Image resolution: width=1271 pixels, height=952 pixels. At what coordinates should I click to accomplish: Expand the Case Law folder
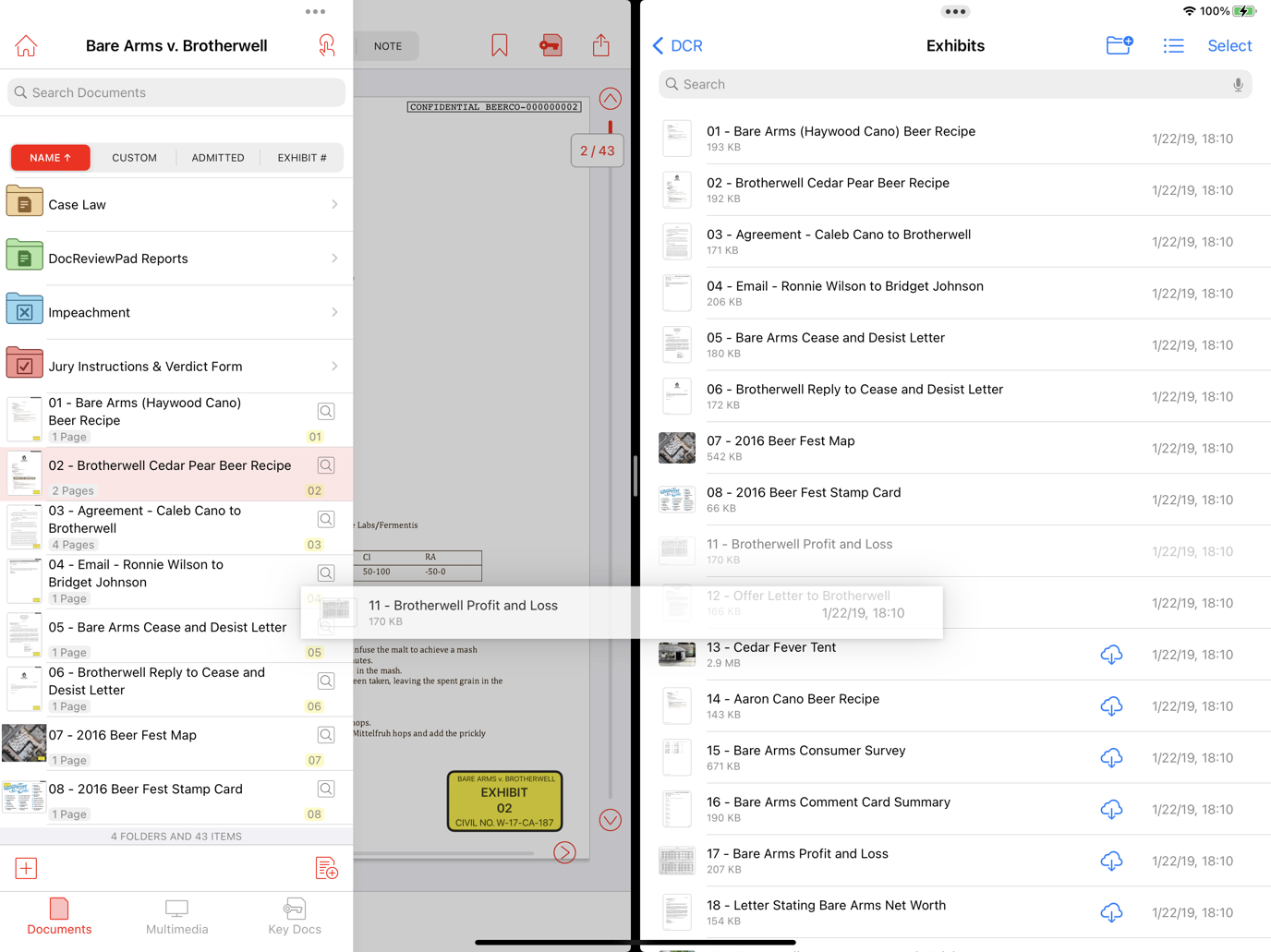(176, 204)
